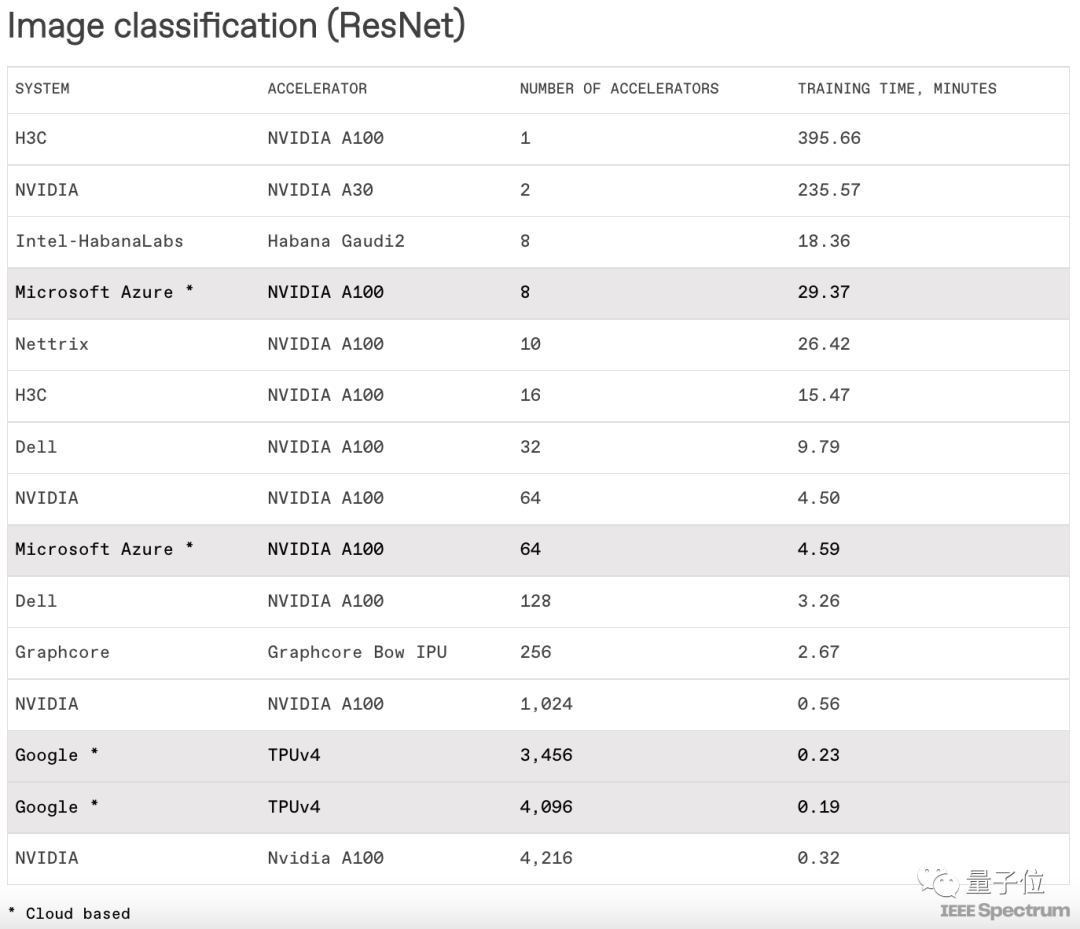Image resolution: width=1080 pixels, height=929 pixels.
Task: Click the WeChat logo watermark icon
Action: [940, 882]
